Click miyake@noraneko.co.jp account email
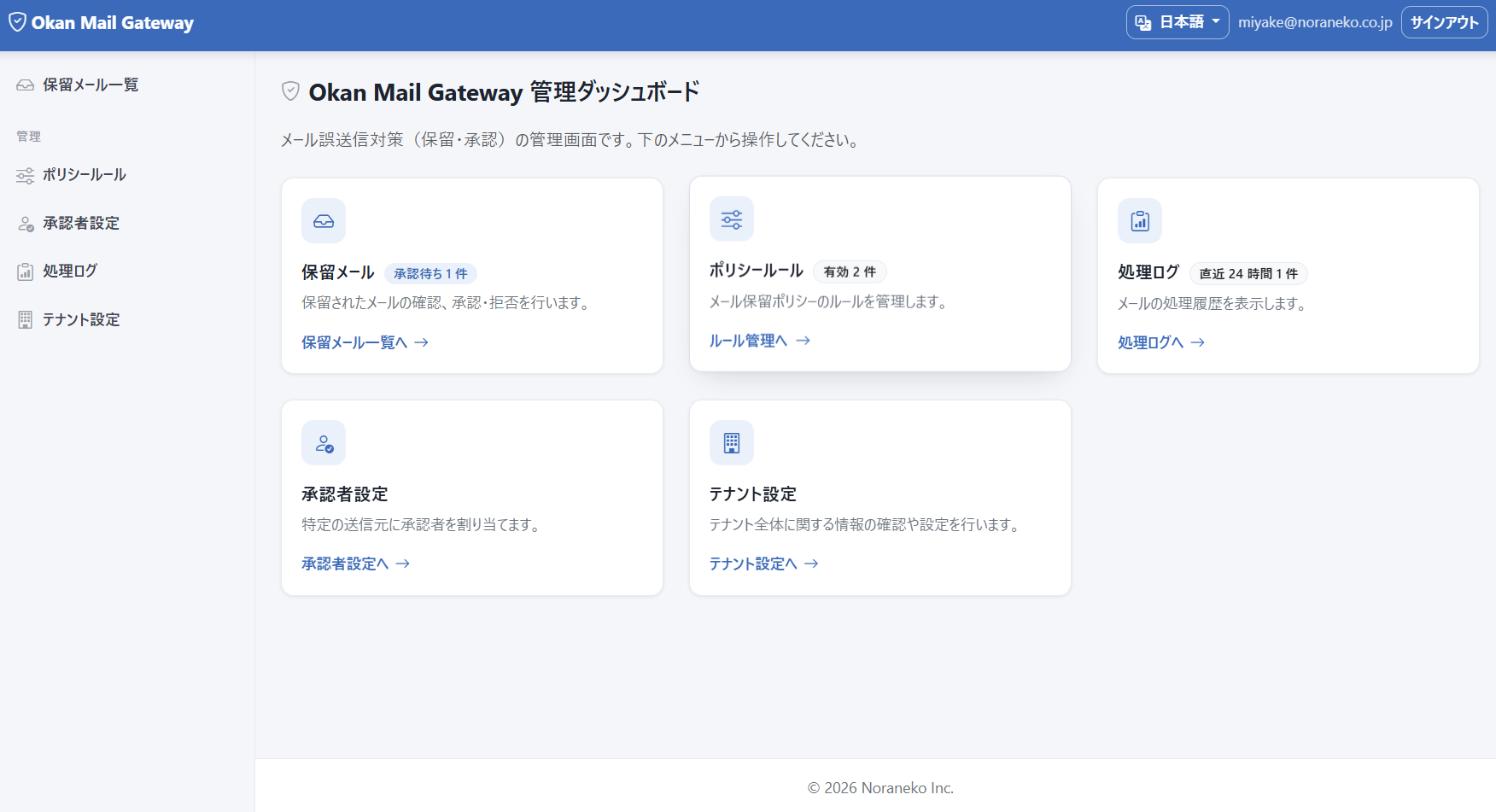This screenshot has width=1496, height=812. point(1315,22)
